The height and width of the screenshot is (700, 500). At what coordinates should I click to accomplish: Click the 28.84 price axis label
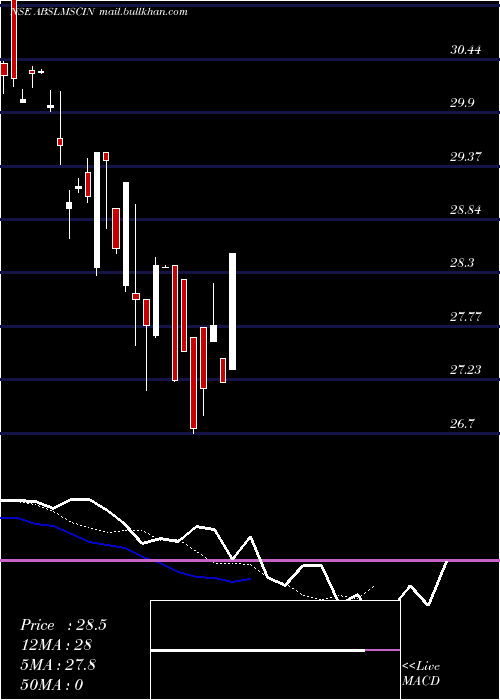[x=465, y=209]
